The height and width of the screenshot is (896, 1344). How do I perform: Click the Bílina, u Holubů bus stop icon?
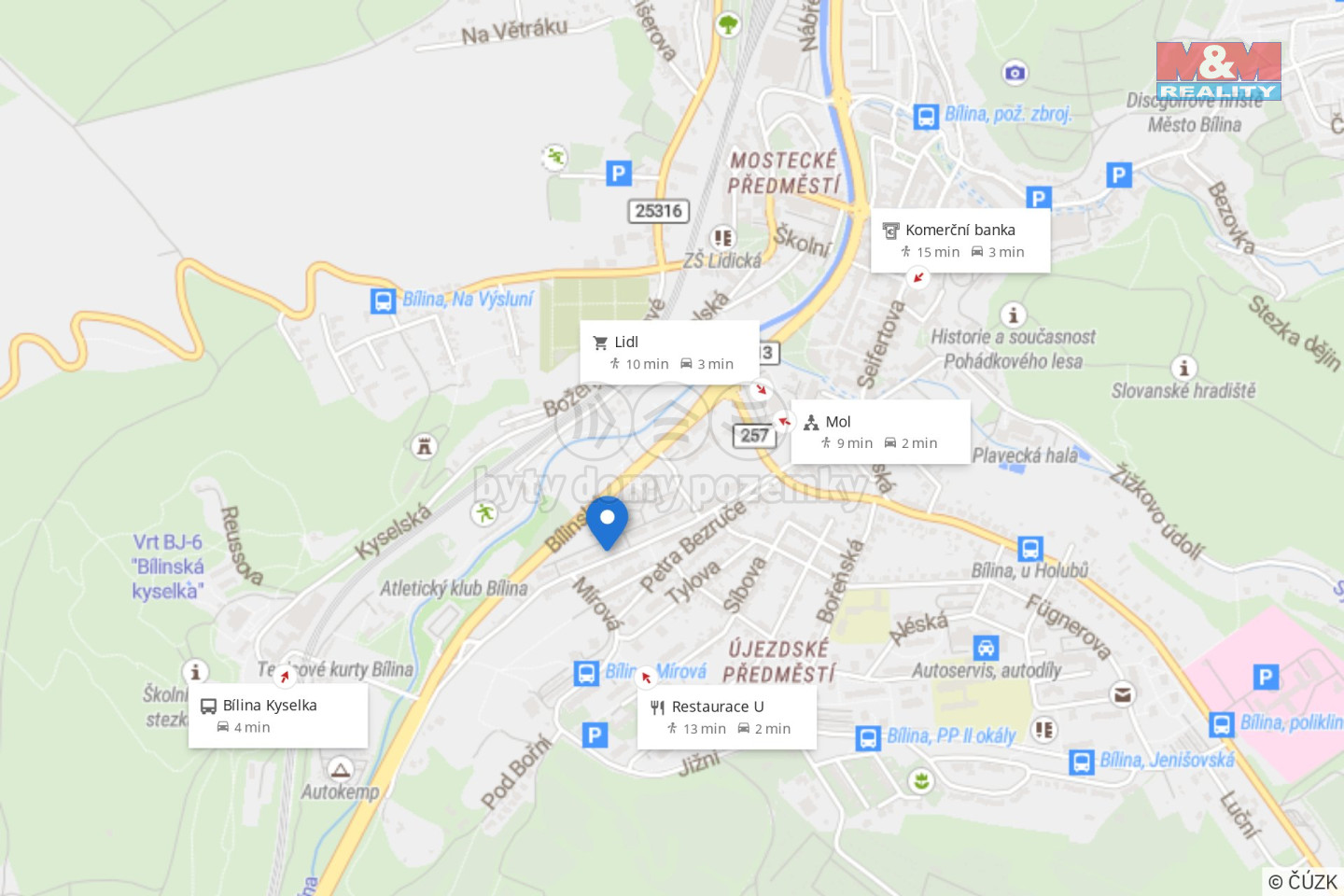pos(1030,548)
